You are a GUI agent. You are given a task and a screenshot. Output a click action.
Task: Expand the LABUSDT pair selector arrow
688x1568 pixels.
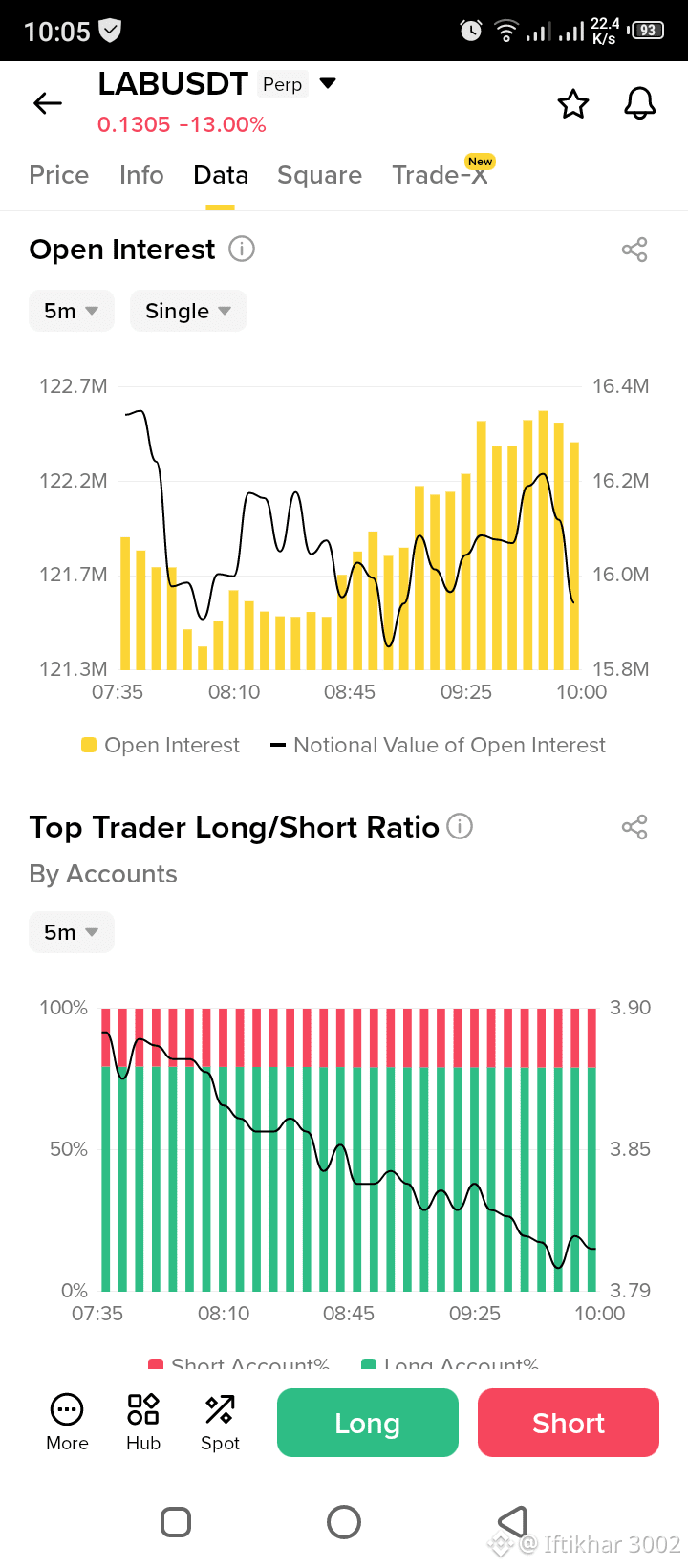328,83
